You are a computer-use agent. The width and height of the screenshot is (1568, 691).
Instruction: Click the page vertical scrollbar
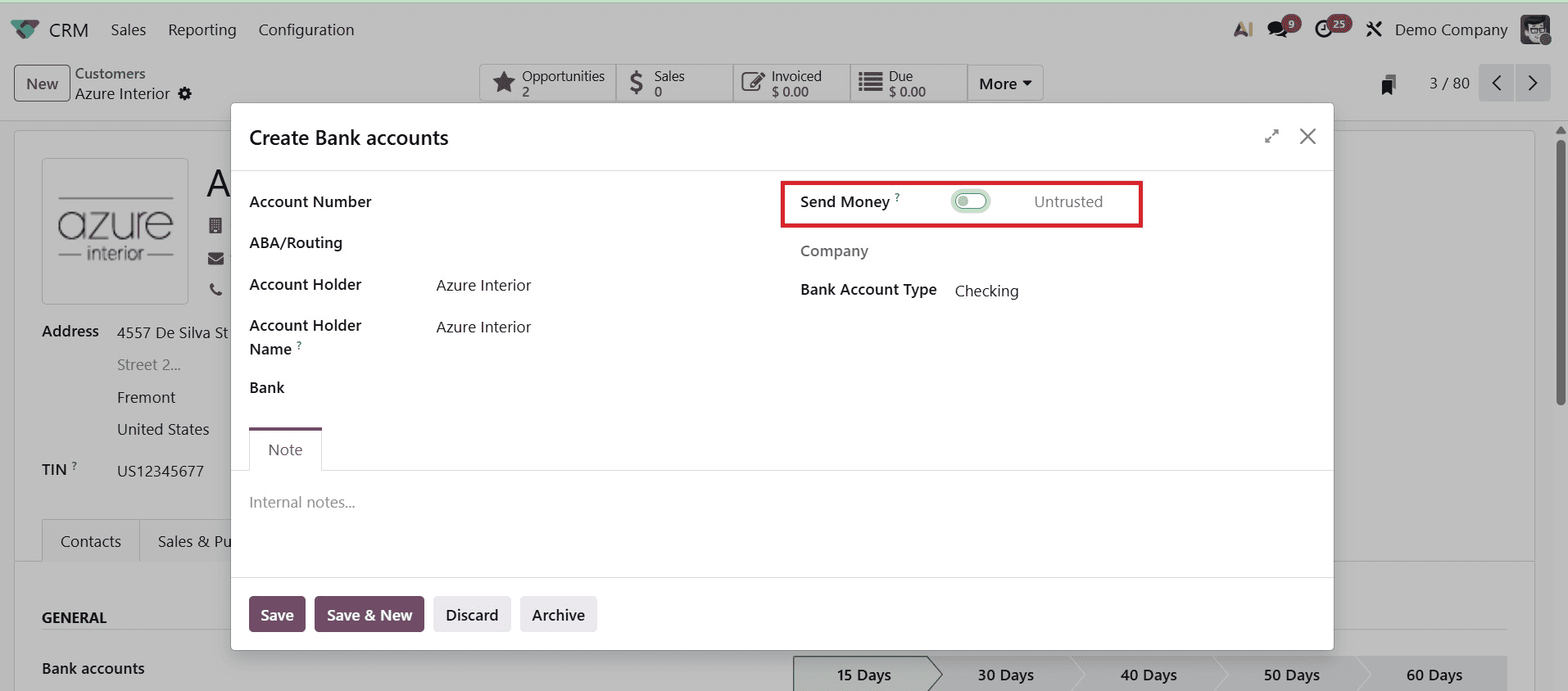1561,273
